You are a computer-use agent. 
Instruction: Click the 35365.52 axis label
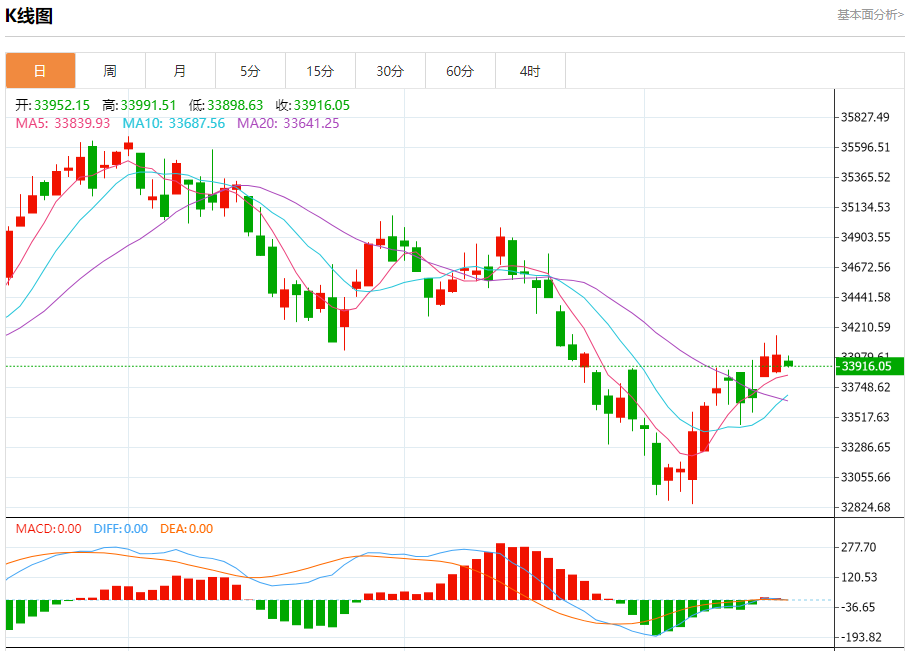(x=865, y=177)
